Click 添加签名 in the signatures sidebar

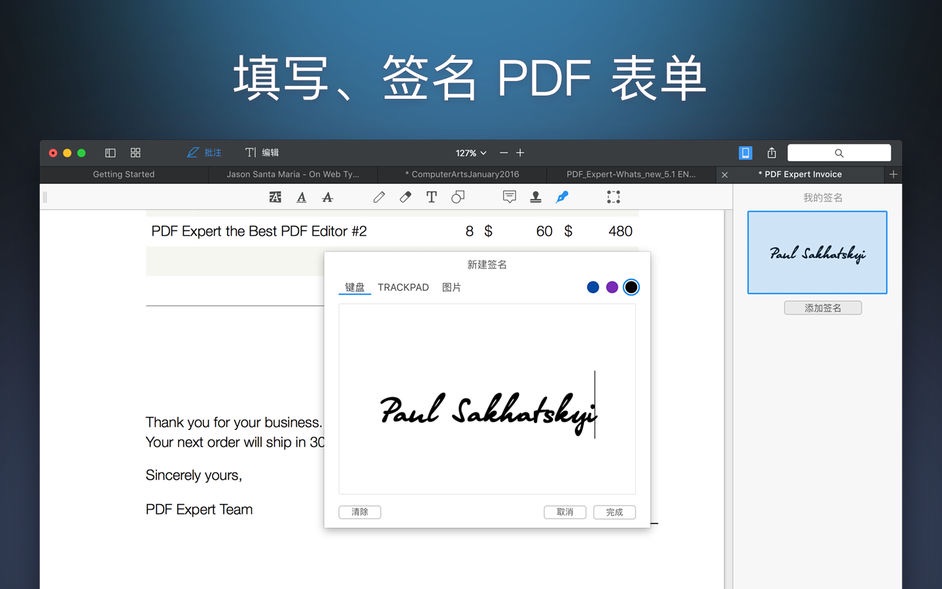822,307
